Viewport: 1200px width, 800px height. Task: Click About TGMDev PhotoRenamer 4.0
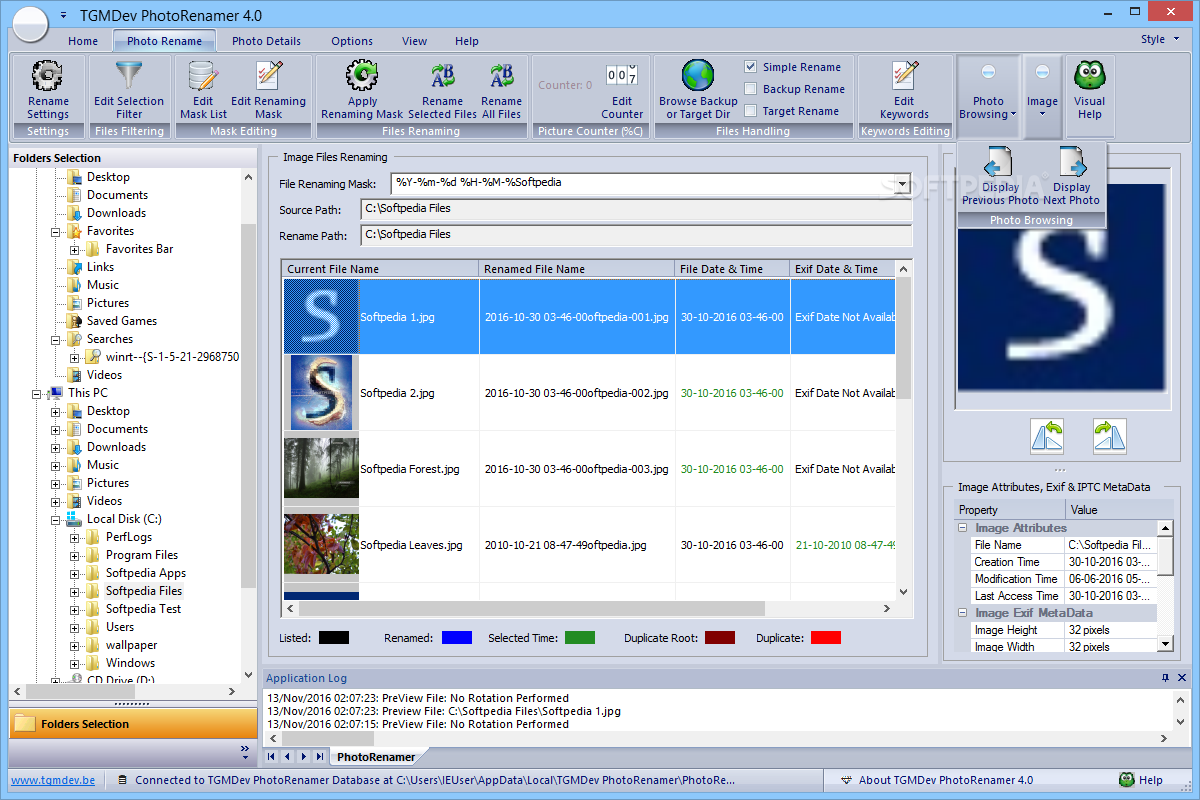pyautogui.click(x=937, y=780)
